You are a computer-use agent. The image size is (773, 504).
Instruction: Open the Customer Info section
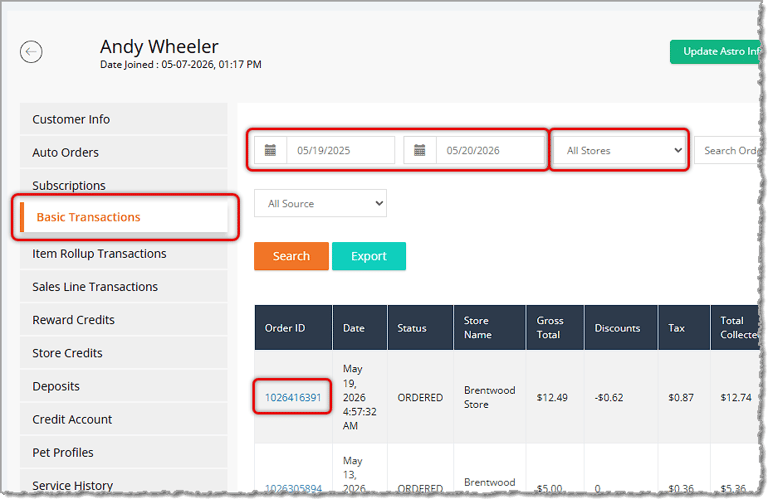point(123,119)
